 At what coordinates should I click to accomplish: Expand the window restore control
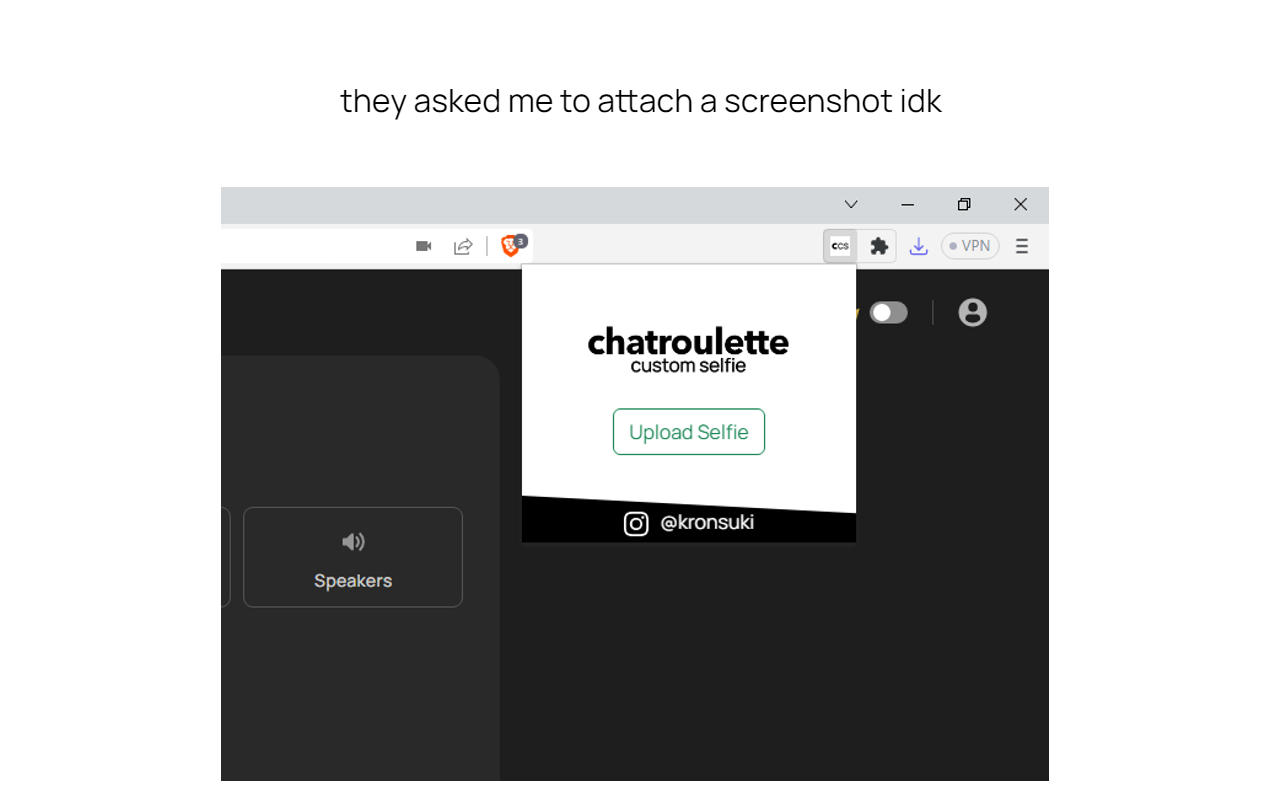click(964, 204)
